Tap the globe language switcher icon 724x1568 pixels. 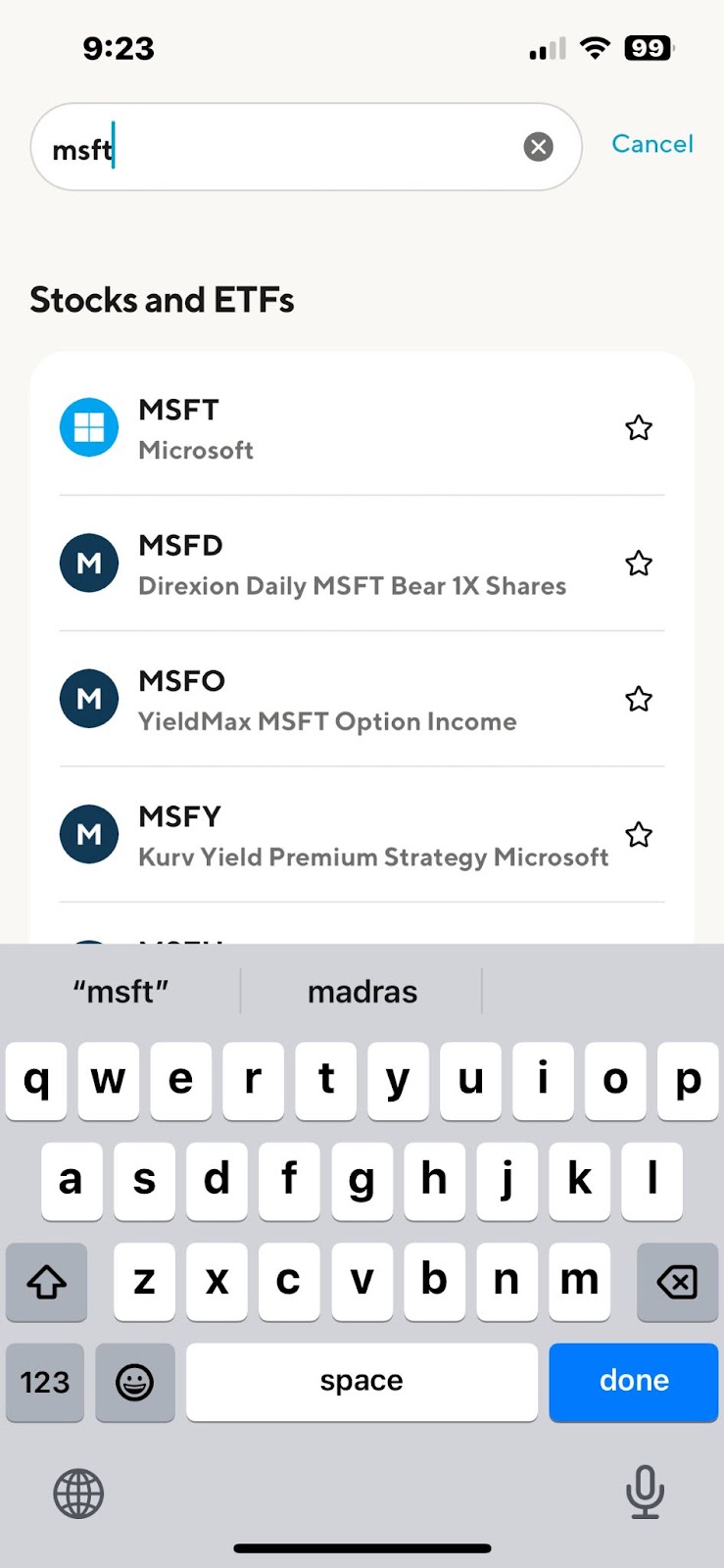[x=78, y=1494]
